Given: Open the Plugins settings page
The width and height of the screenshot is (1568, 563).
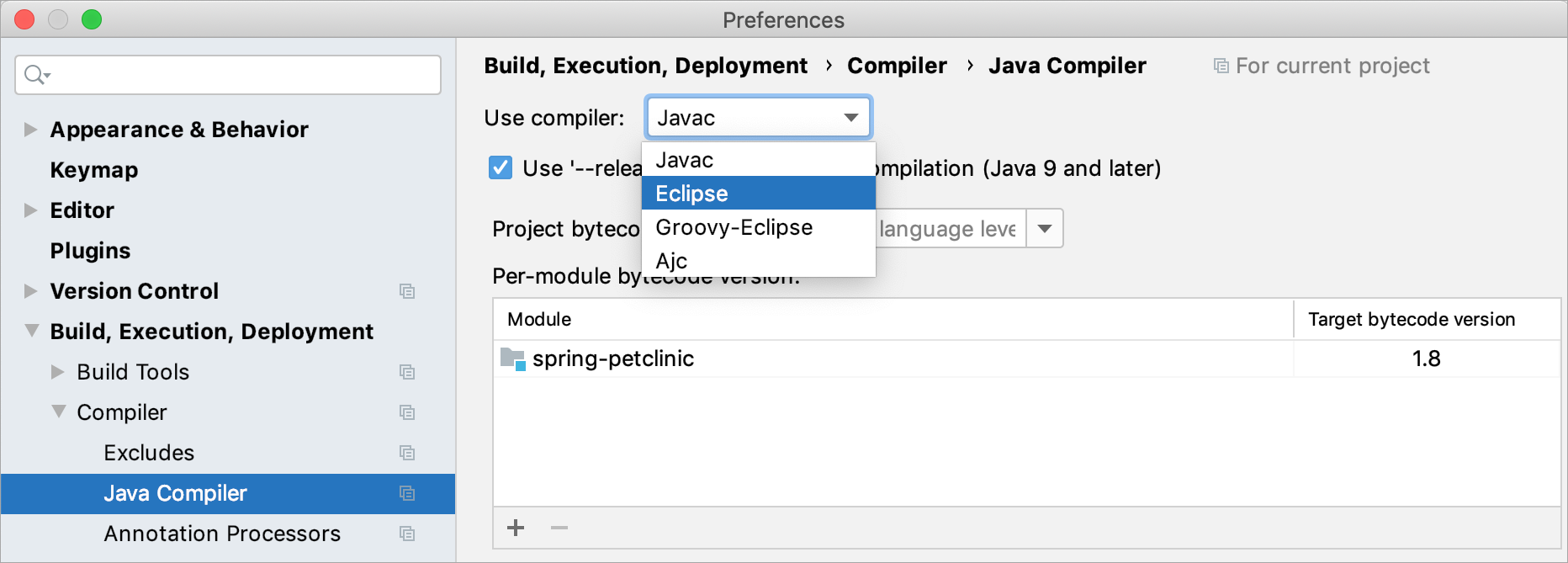Looking at the screenshot, I should (x=90, y=251).
